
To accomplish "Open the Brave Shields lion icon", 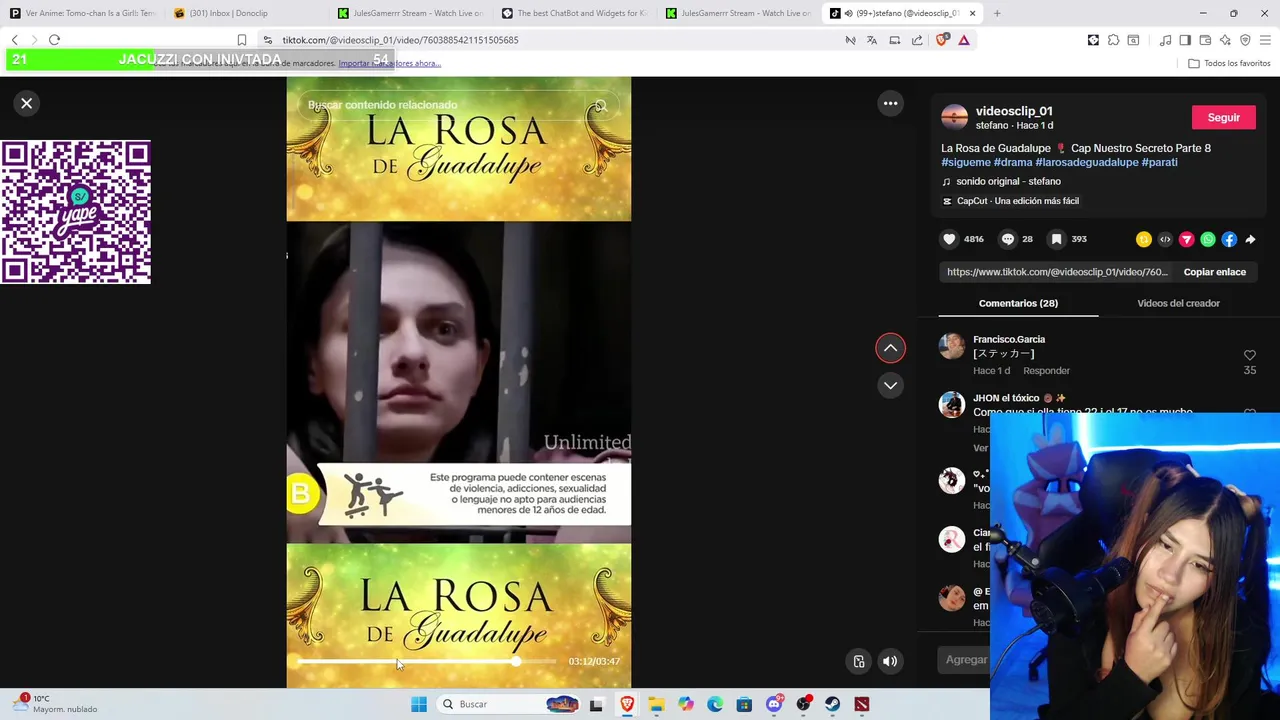I will click(941, 40).
